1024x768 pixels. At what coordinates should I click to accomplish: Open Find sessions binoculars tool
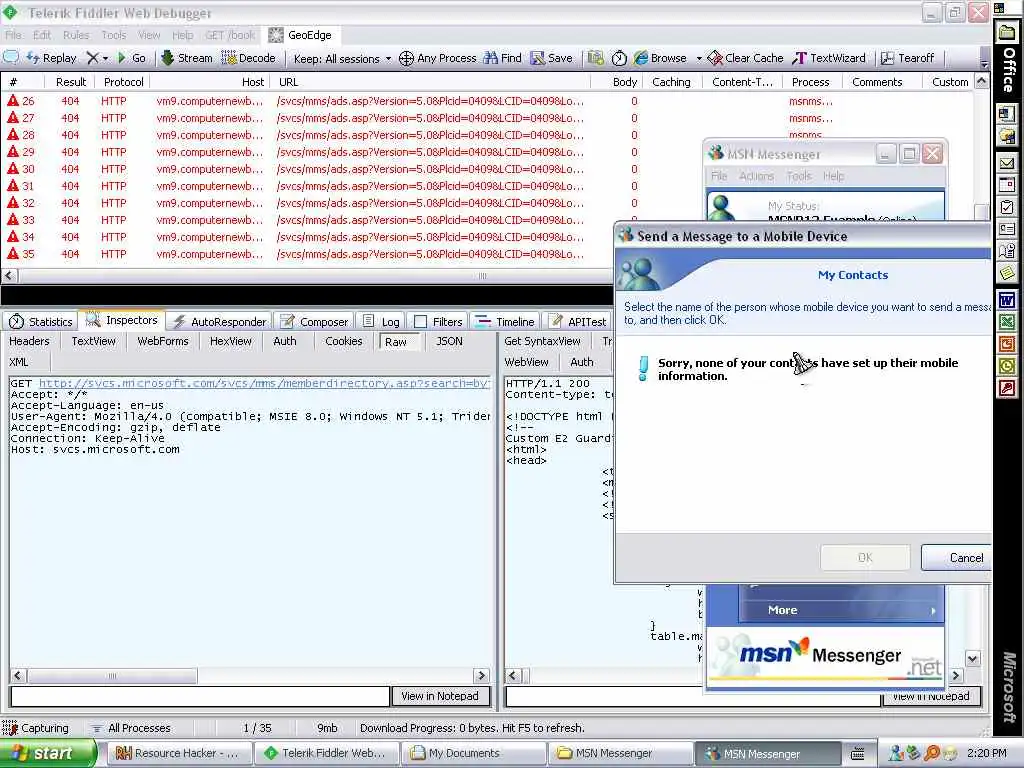click(x=502, y=58)
